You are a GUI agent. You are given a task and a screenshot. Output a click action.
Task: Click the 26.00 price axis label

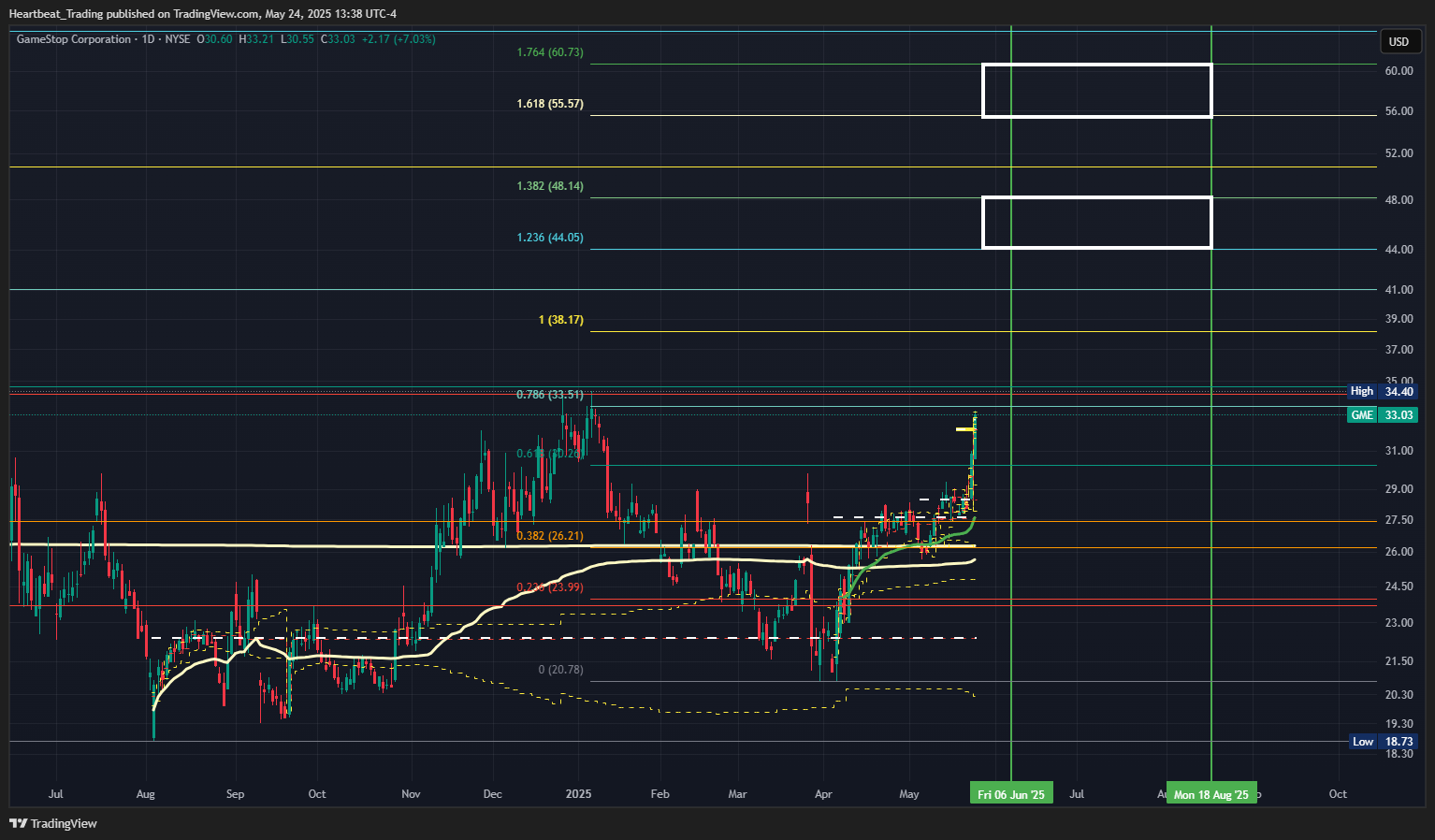[x=1399, y=552]
